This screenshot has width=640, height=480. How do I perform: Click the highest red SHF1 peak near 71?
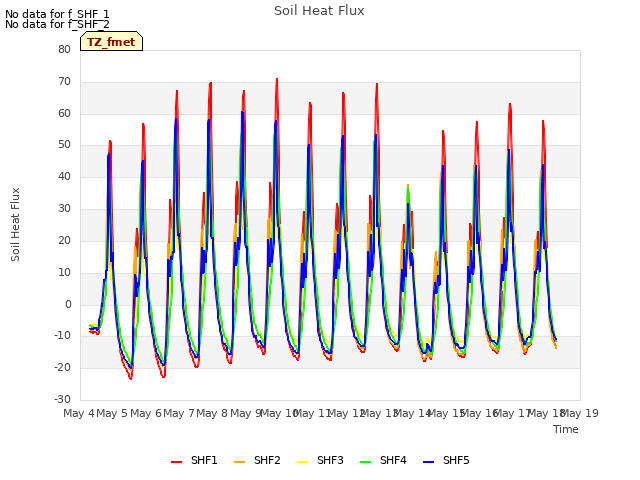277,79
